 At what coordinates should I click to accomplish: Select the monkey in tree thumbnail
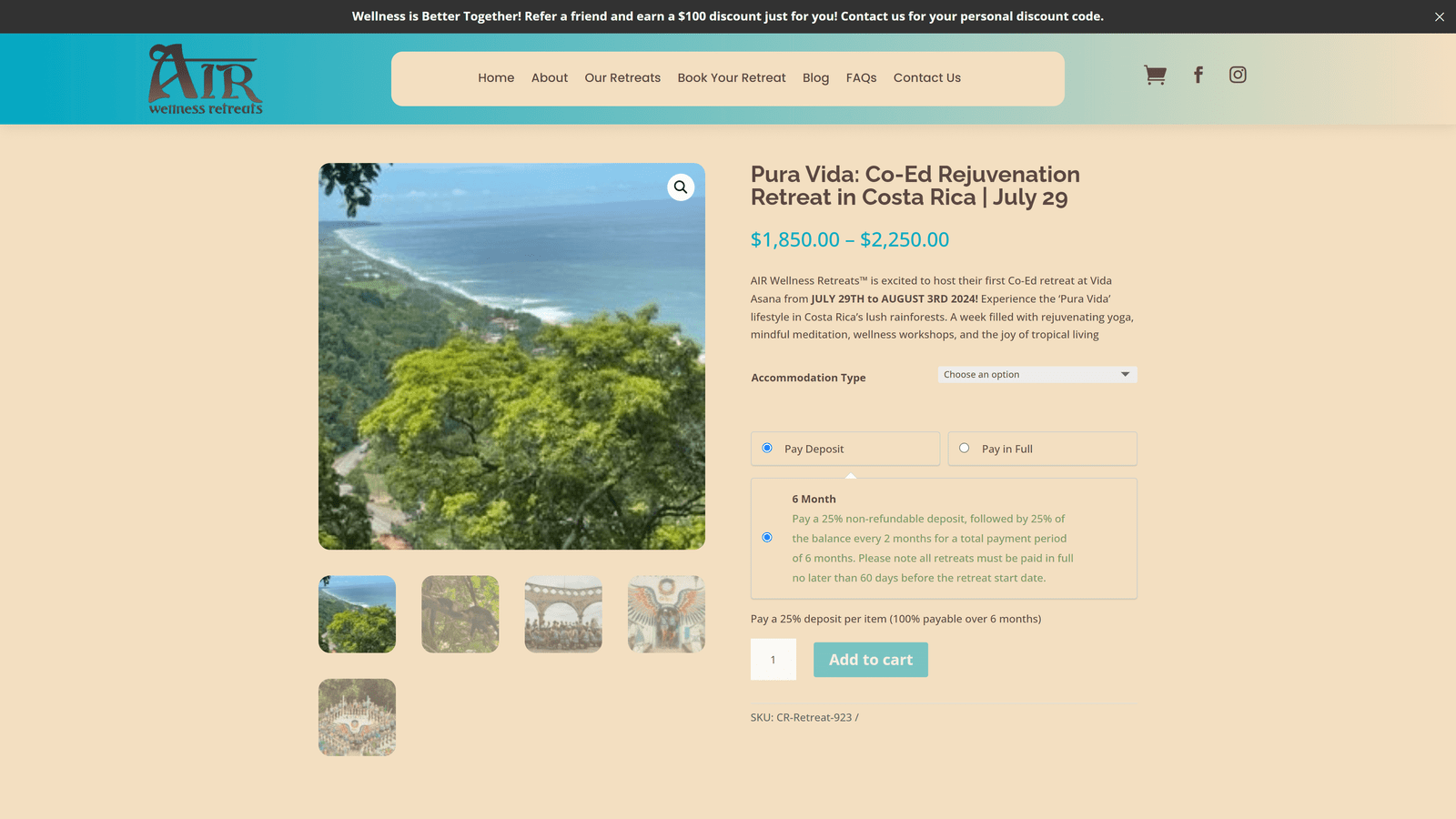click(x=460, y=614)
